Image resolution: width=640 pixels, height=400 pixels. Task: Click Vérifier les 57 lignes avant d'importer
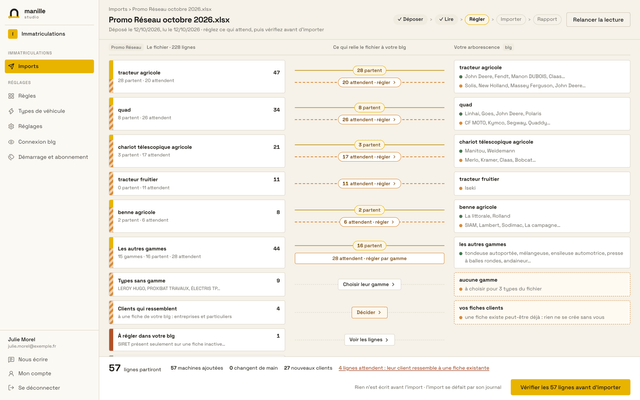coord(570,387)
